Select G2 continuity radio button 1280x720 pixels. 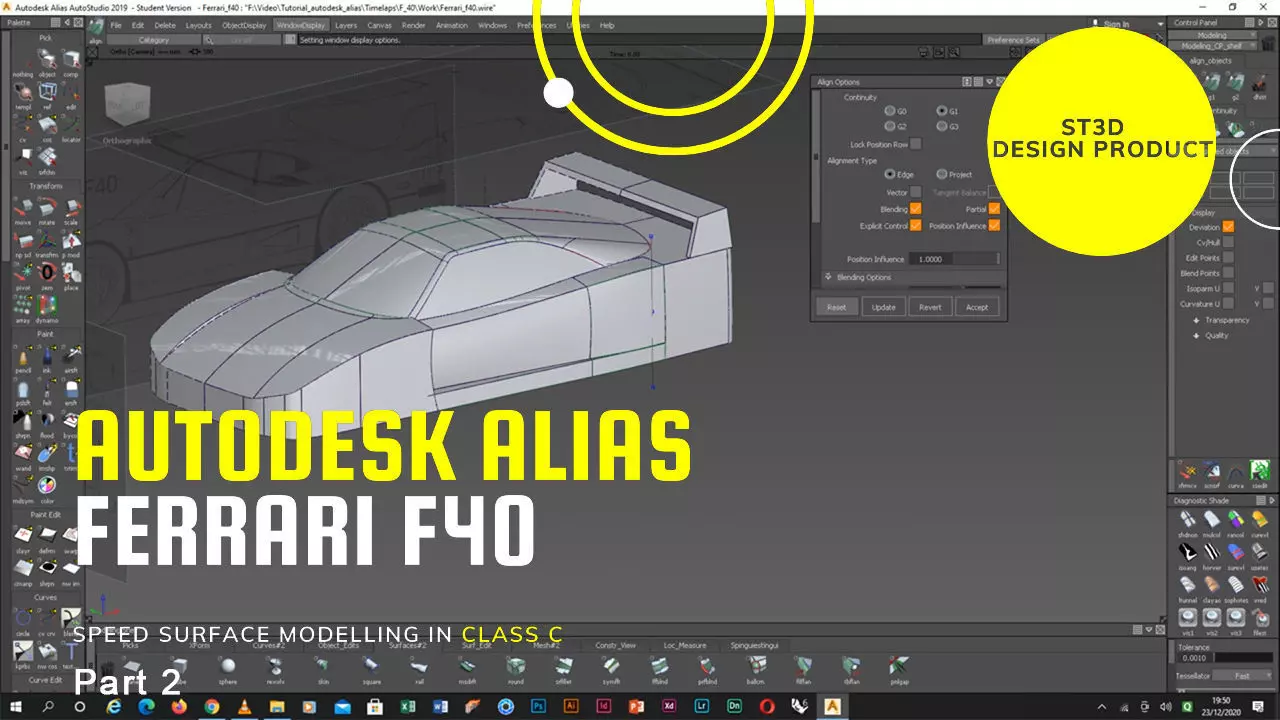(x=889, y=127)
